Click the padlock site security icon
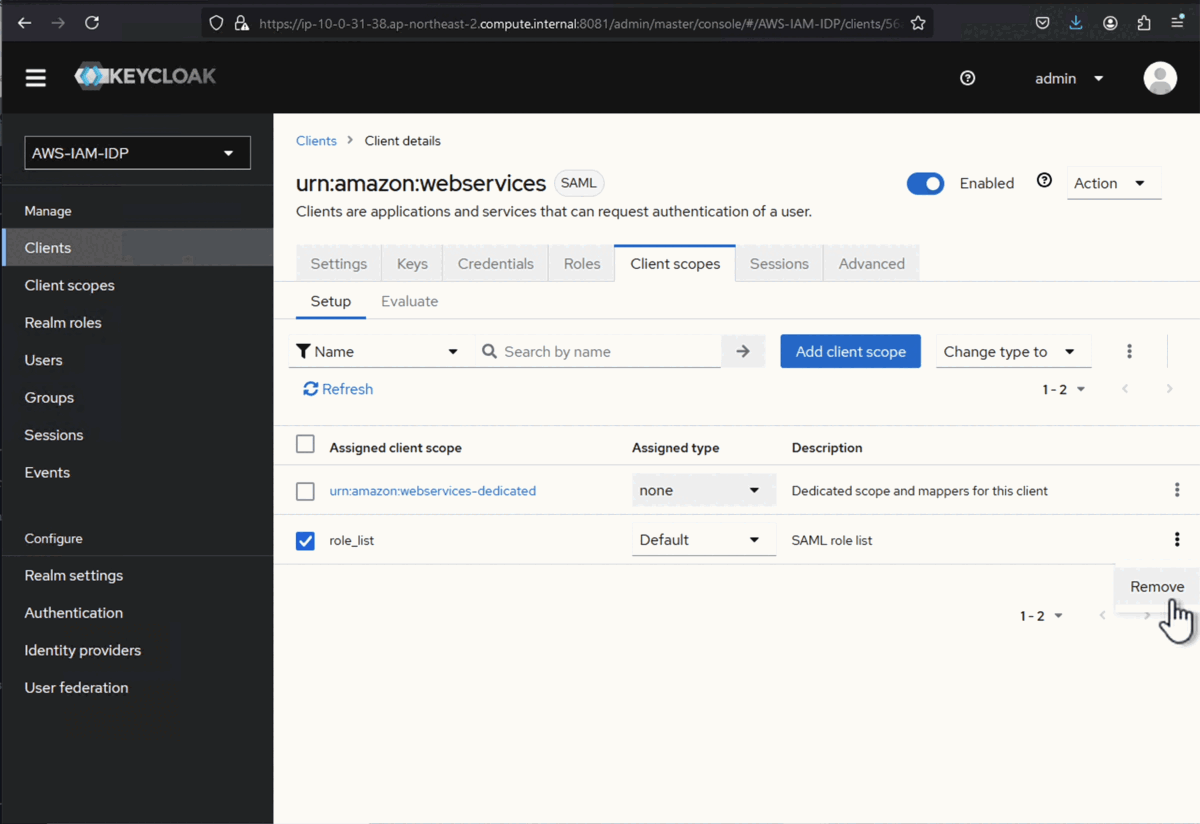The width and height of the screenshot is (1200, 824). coord(241,23)
